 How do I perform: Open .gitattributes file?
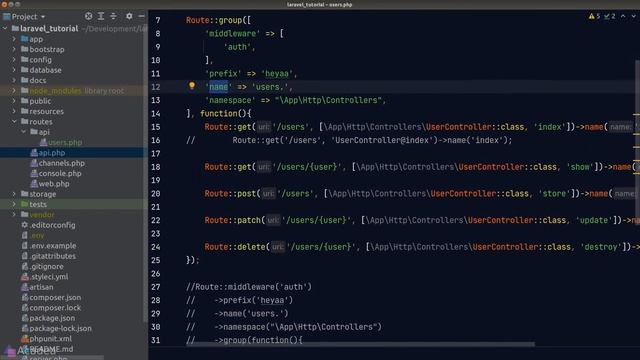tap(53, 256)
